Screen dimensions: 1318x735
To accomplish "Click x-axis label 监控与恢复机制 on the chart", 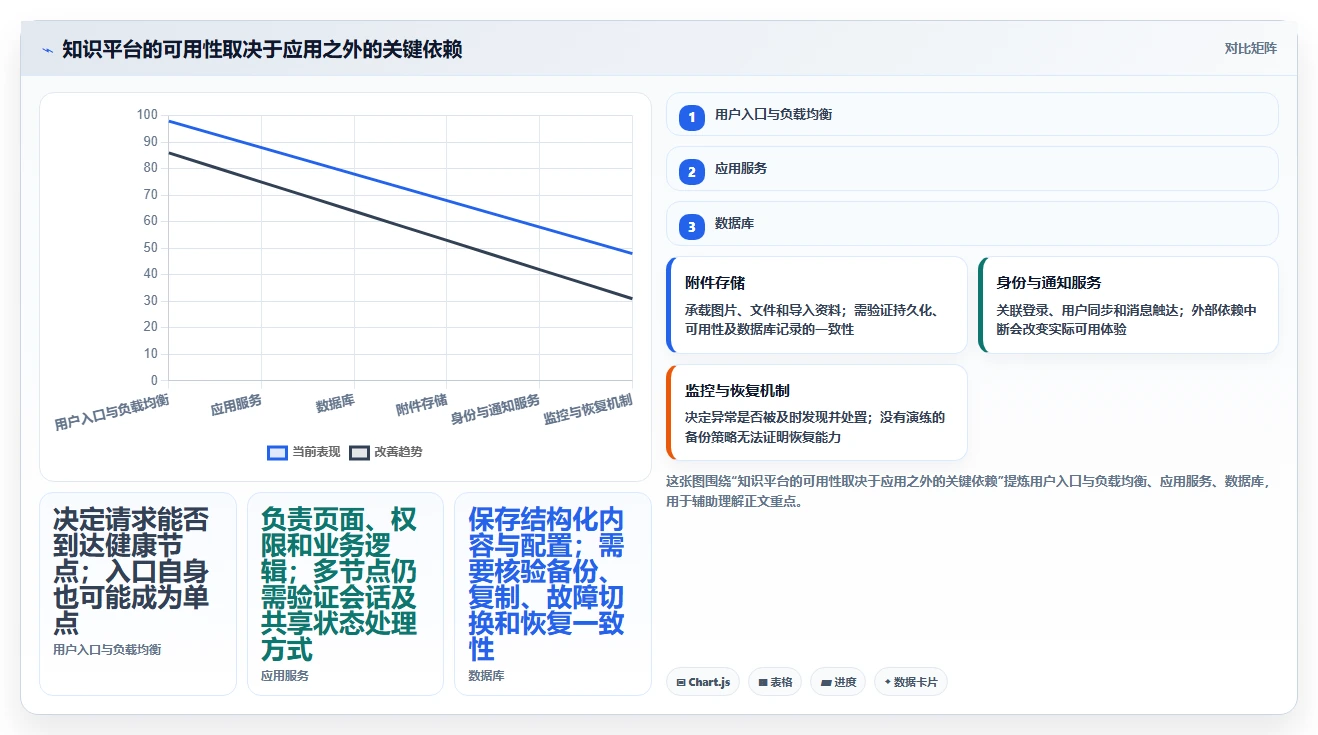I will [x=588, y=409].
